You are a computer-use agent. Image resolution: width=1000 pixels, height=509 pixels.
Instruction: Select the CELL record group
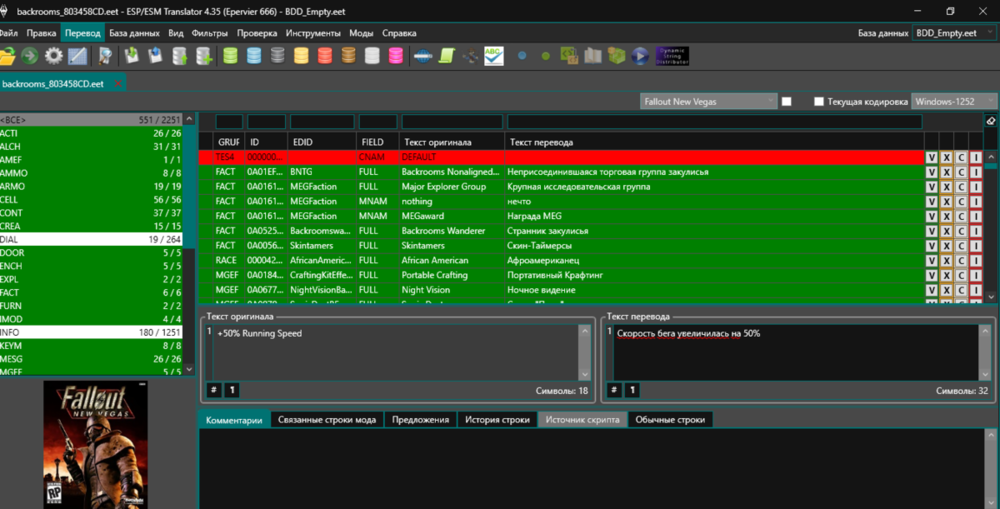(91, 200)
